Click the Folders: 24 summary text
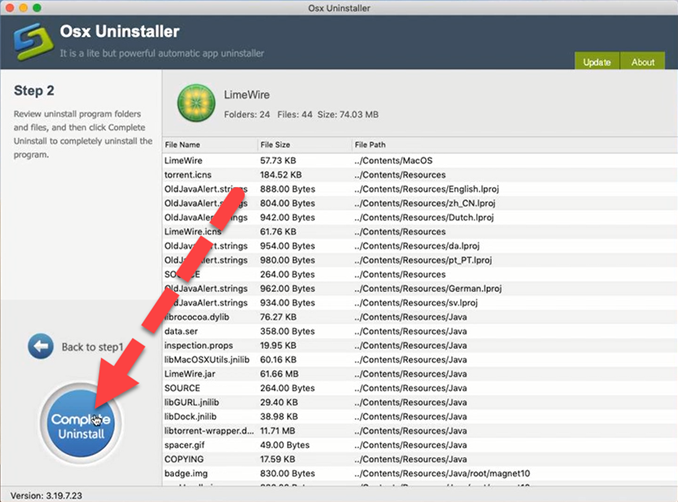 [x=247, y=115]
